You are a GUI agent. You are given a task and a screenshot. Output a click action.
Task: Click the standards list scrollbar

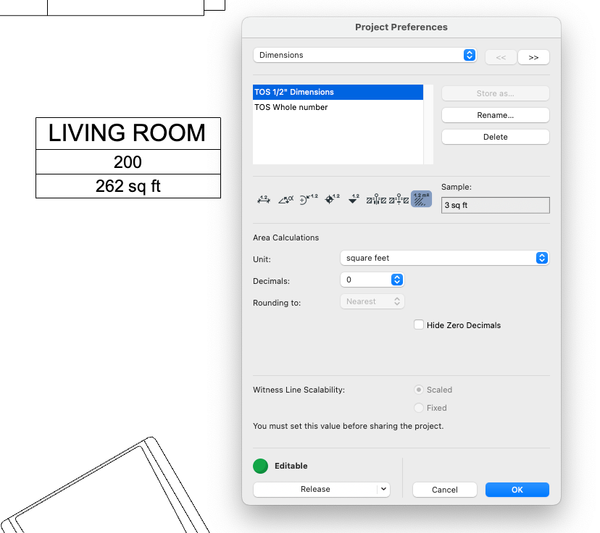pyautogui.click(x=428, y=124)
